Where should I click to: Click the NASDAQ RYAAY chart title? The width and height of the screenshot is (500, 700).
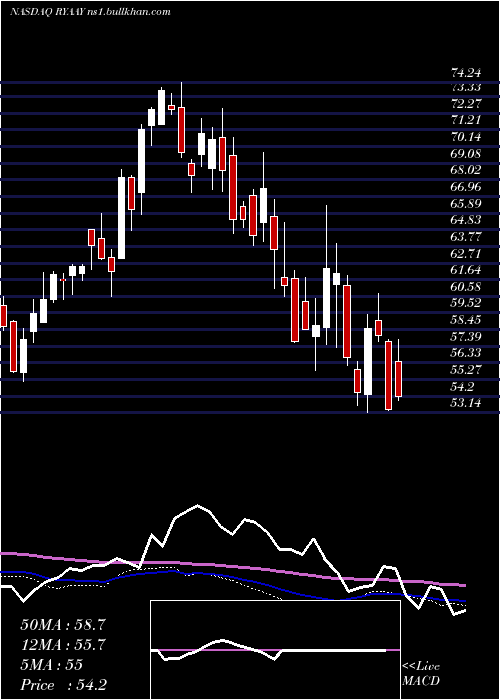(x=90, y=12)
